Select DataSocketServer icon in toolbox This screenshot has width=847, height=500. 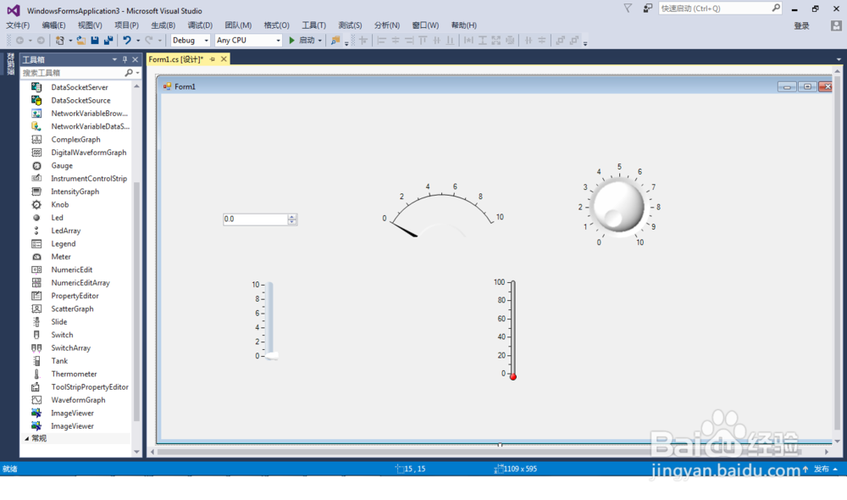[36, 87]
